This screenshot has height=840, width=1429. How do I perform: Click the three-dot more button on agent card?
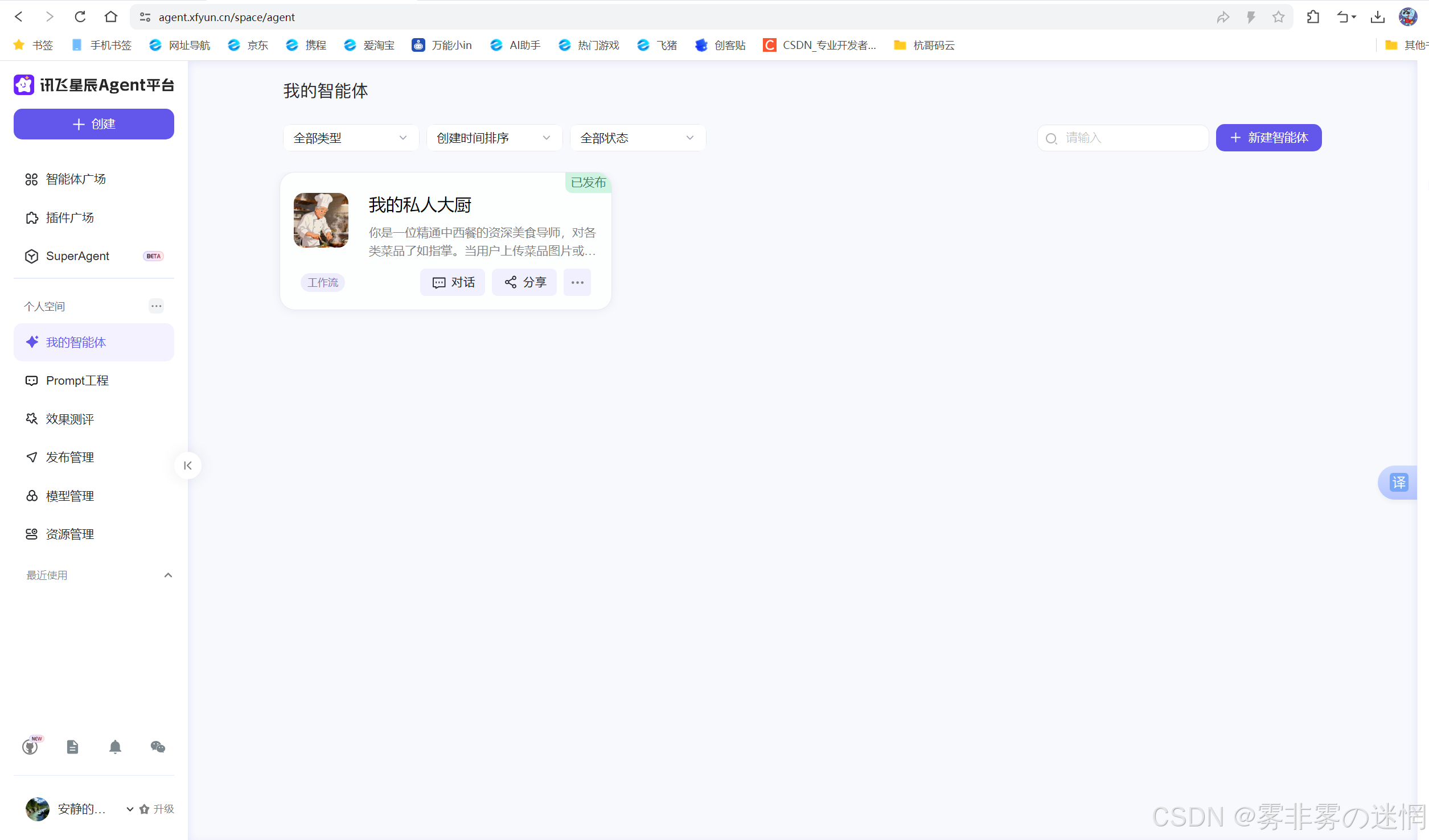(x=577, y=282)
